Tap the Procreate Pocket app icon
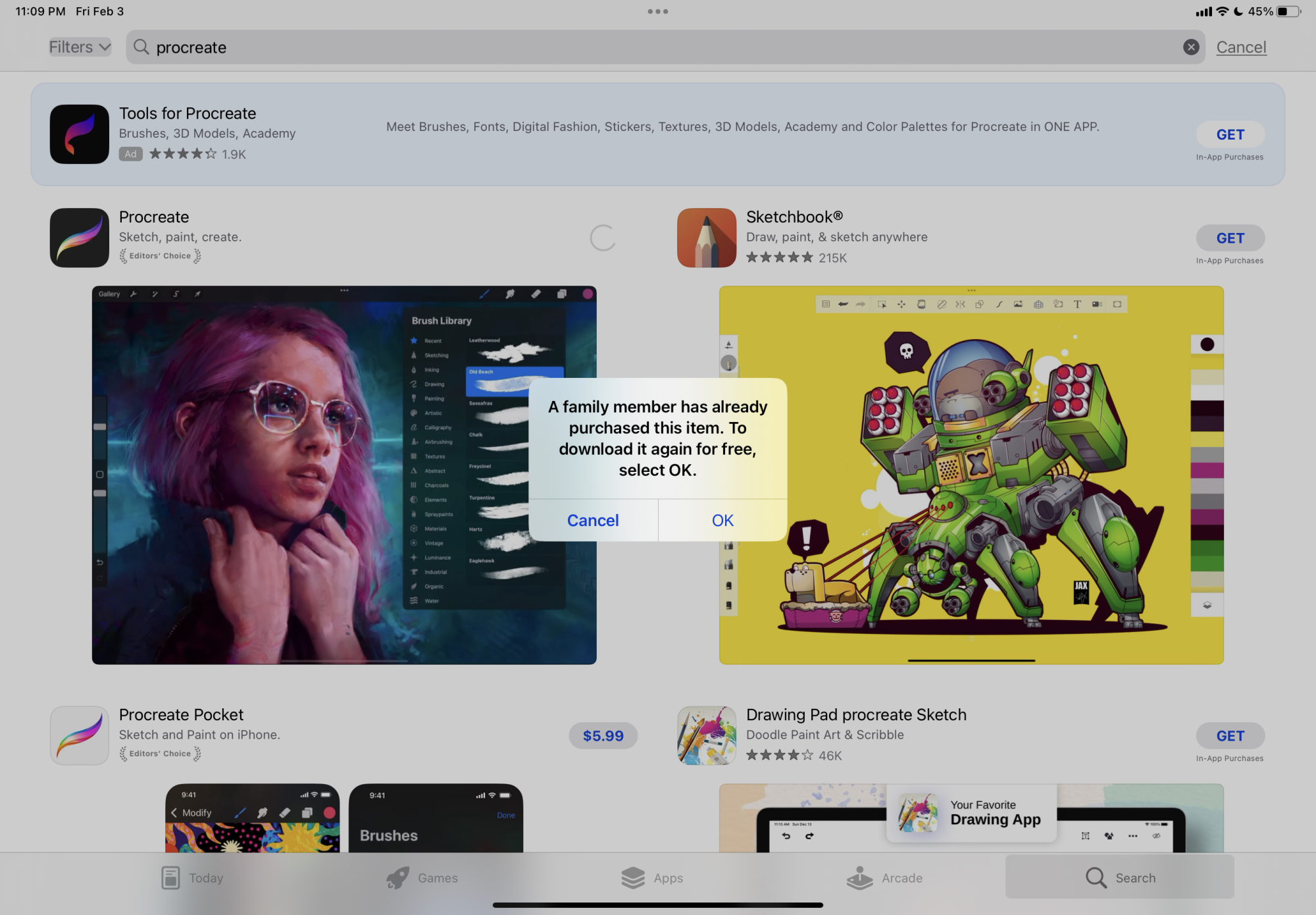The width and height of the screenshot is (1316, 915). click(78, 735)
